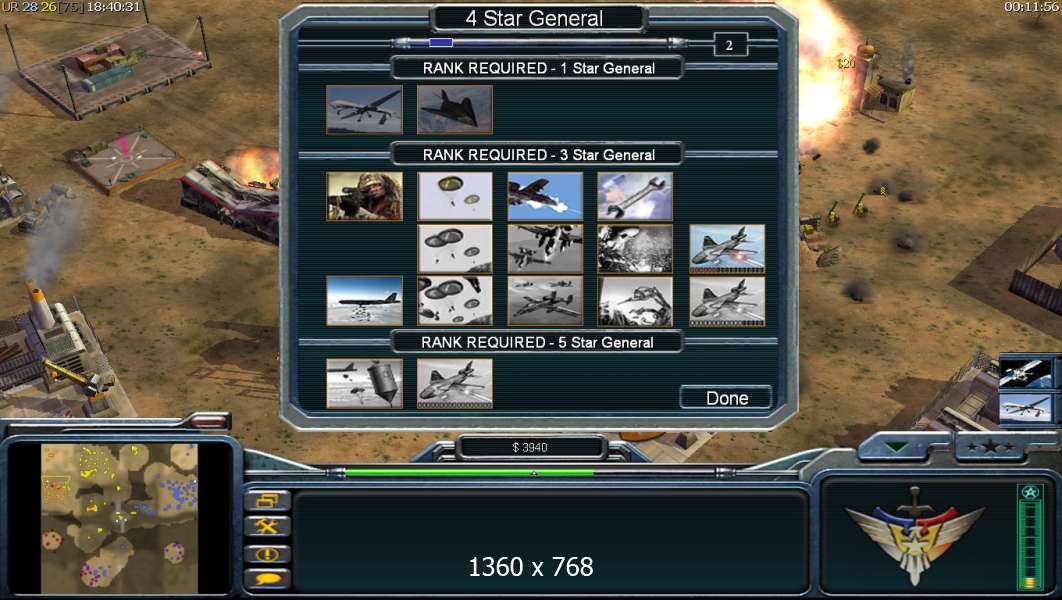Click the radar minimap
The height and width of the screenshot is (600, 1062).
click(x=120, y=519)
